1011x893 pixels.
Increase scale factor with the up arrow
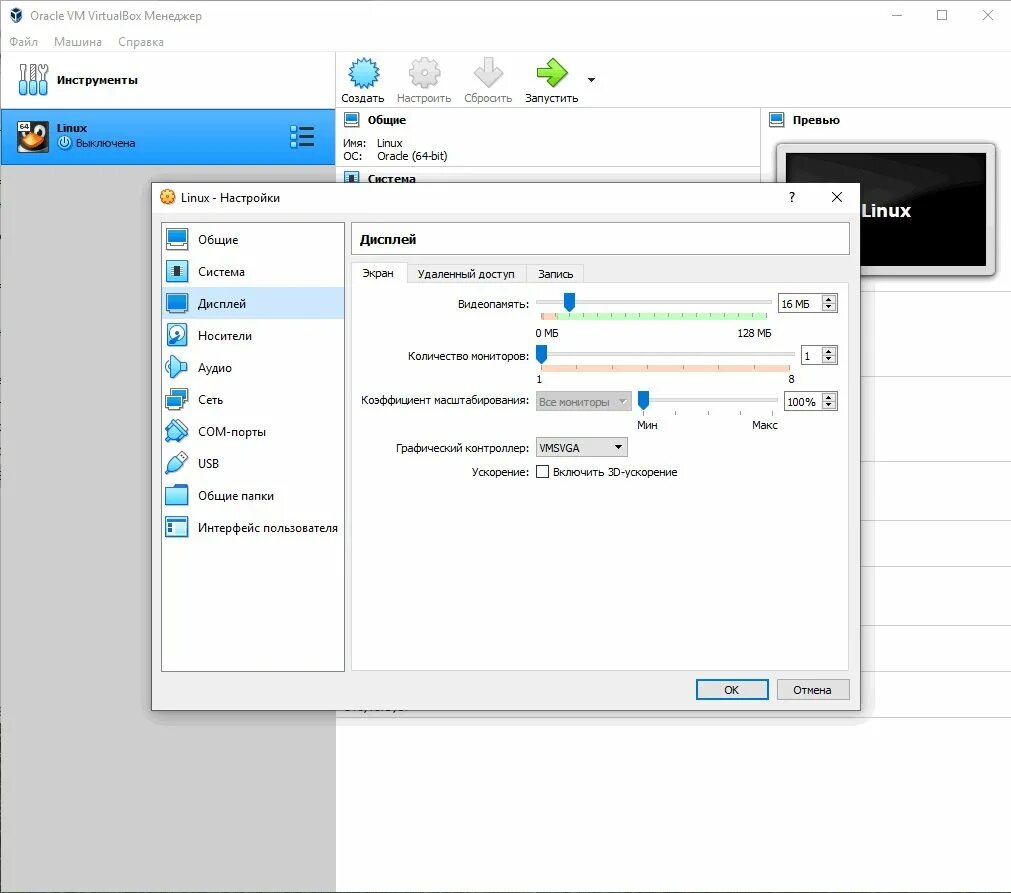coord(829,397)
